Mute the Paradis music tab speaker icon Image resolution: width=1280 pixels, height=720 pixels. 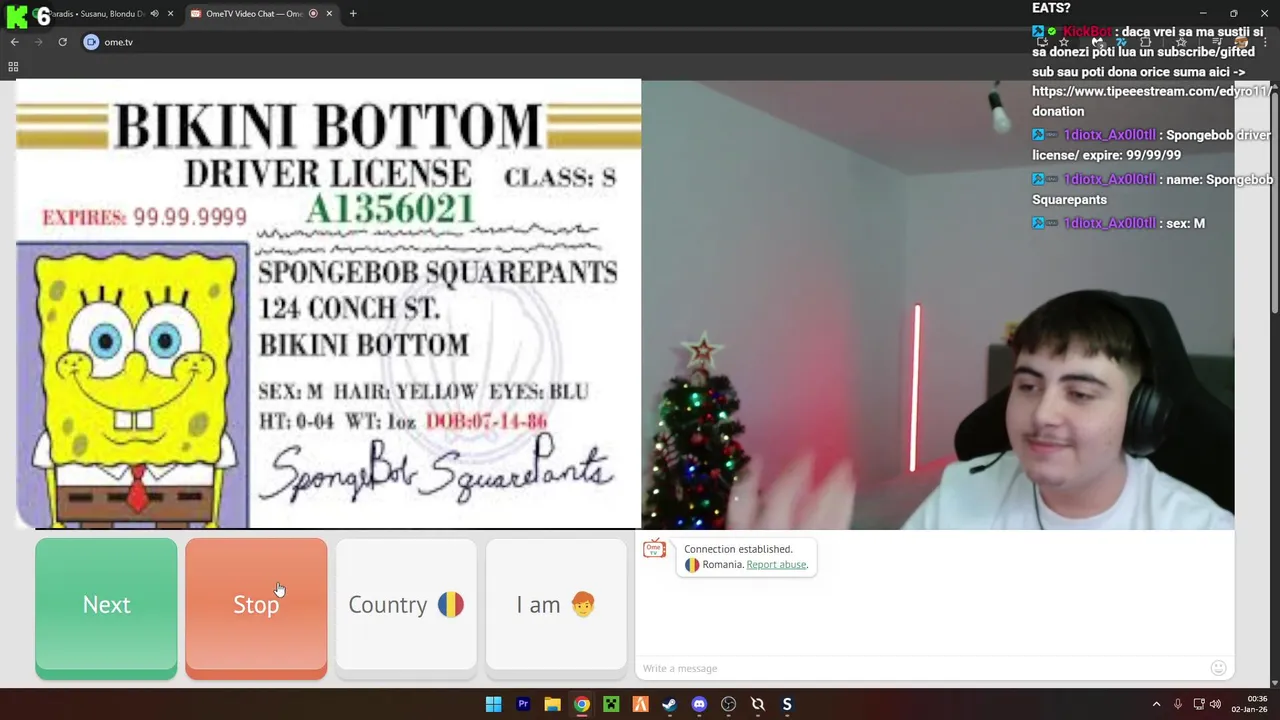[154, 14]
